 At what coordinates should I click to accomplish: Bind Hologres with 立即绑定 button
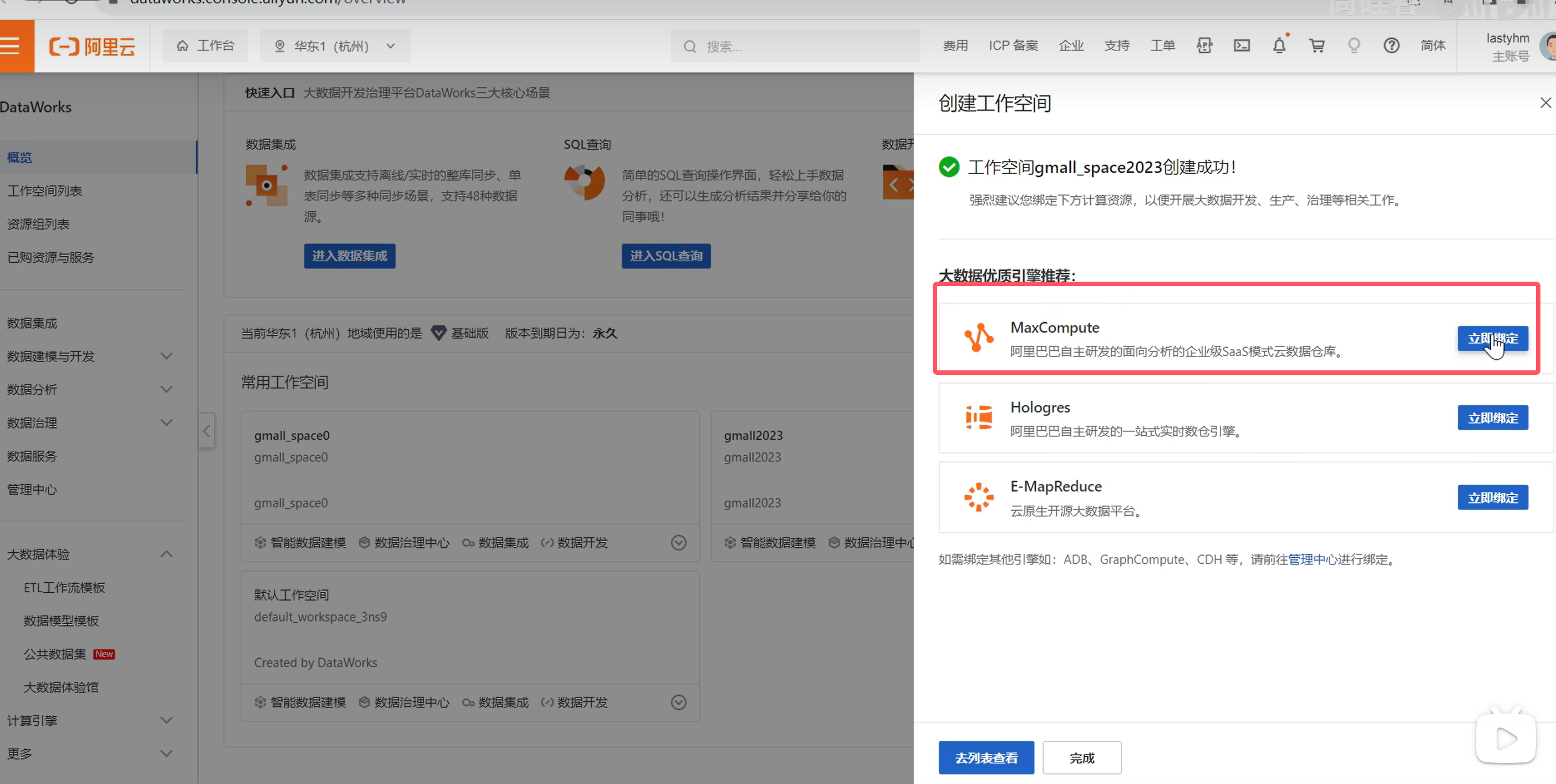click(1492, 418)
